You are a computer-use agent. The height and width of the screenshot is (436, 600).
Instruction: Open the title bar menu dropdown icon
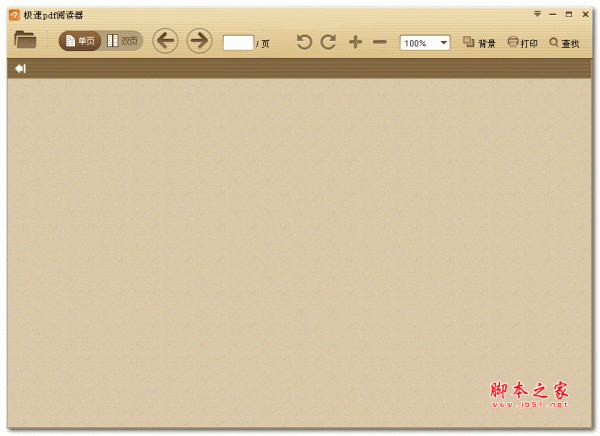pos(537,14)
